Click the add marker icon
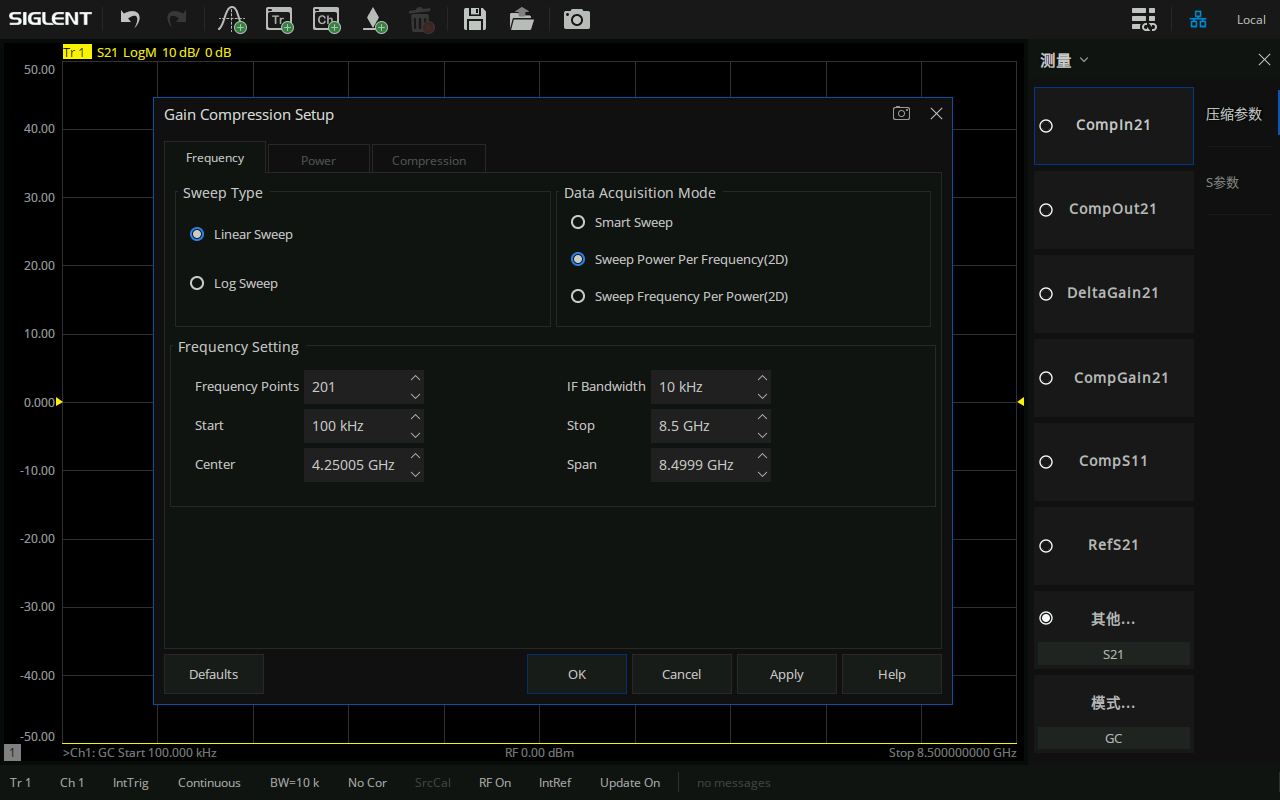Image resolution: width=1280 pixels, height=800 pixels. click(x=374, y=19)
